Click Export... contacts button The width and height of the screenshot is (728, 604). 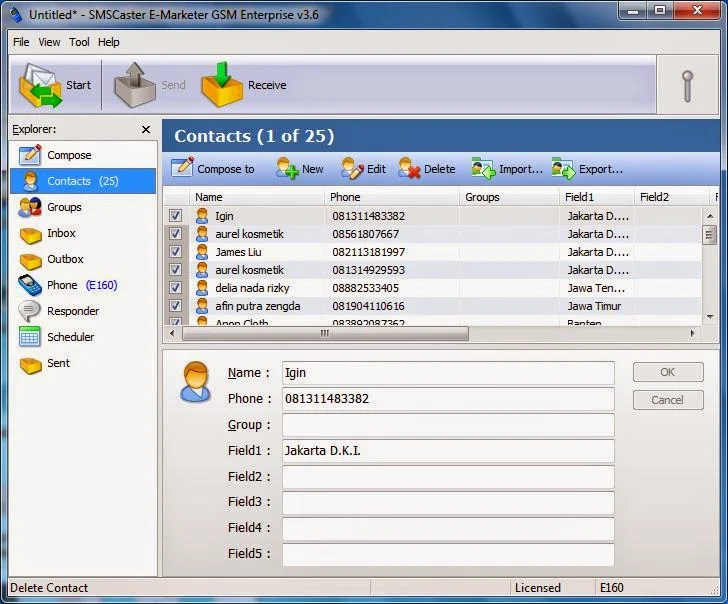587,169
